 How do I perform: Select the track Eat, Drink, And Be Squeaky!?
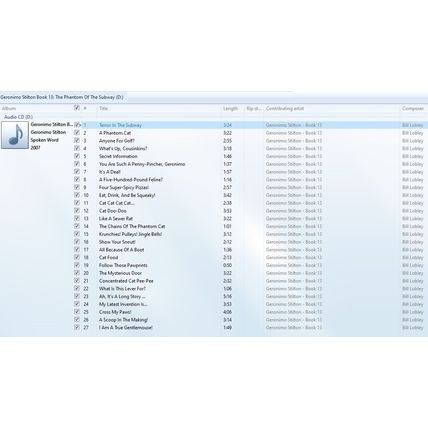point(127,195)
